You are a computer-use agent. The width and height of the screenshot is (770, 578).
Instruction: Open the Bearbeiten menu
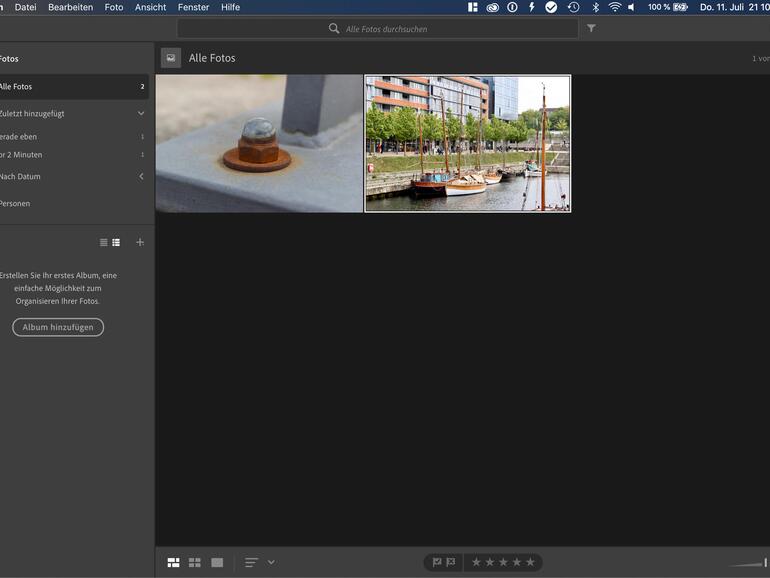tap(70, 7)
